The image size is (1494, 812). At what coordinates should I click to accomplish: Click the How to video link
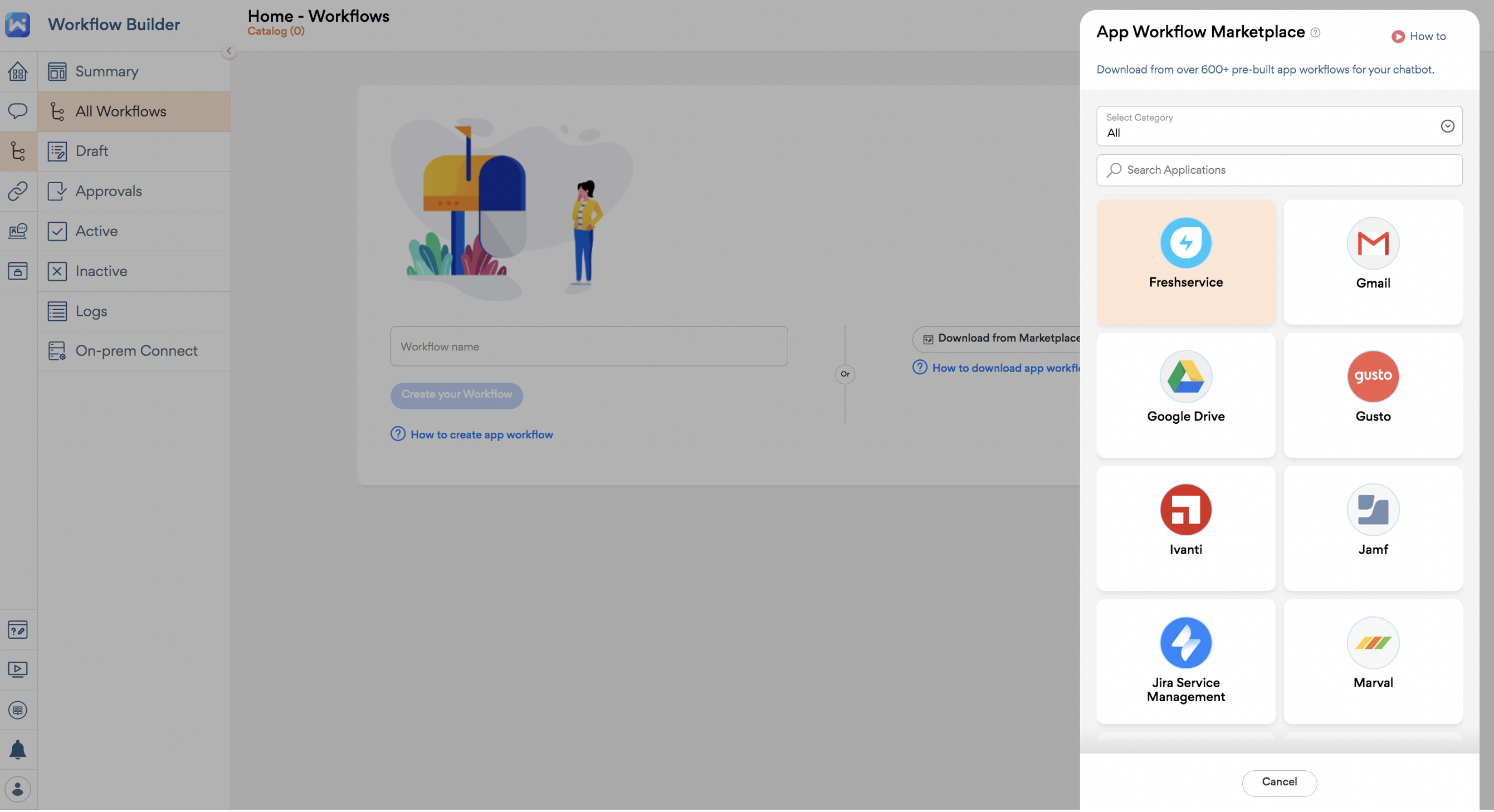[x=1419, y=37]
